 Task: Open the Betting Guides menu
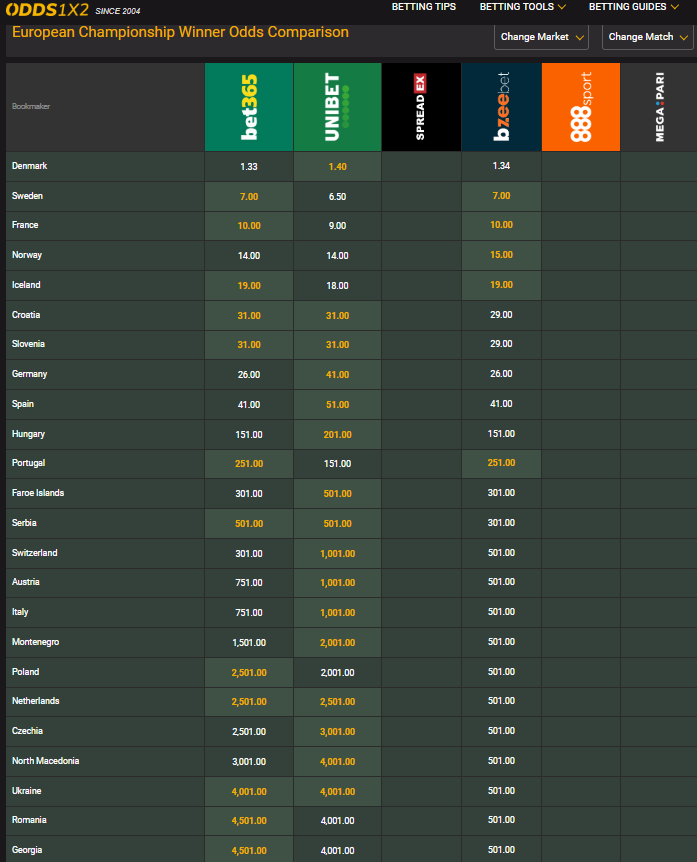tap(634, 7)
